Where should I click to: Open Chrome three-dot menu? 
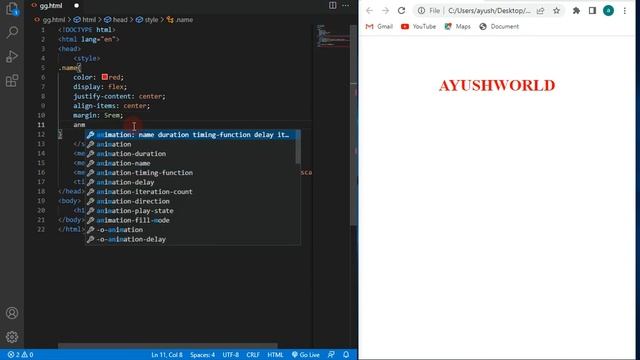click(624, 11)
